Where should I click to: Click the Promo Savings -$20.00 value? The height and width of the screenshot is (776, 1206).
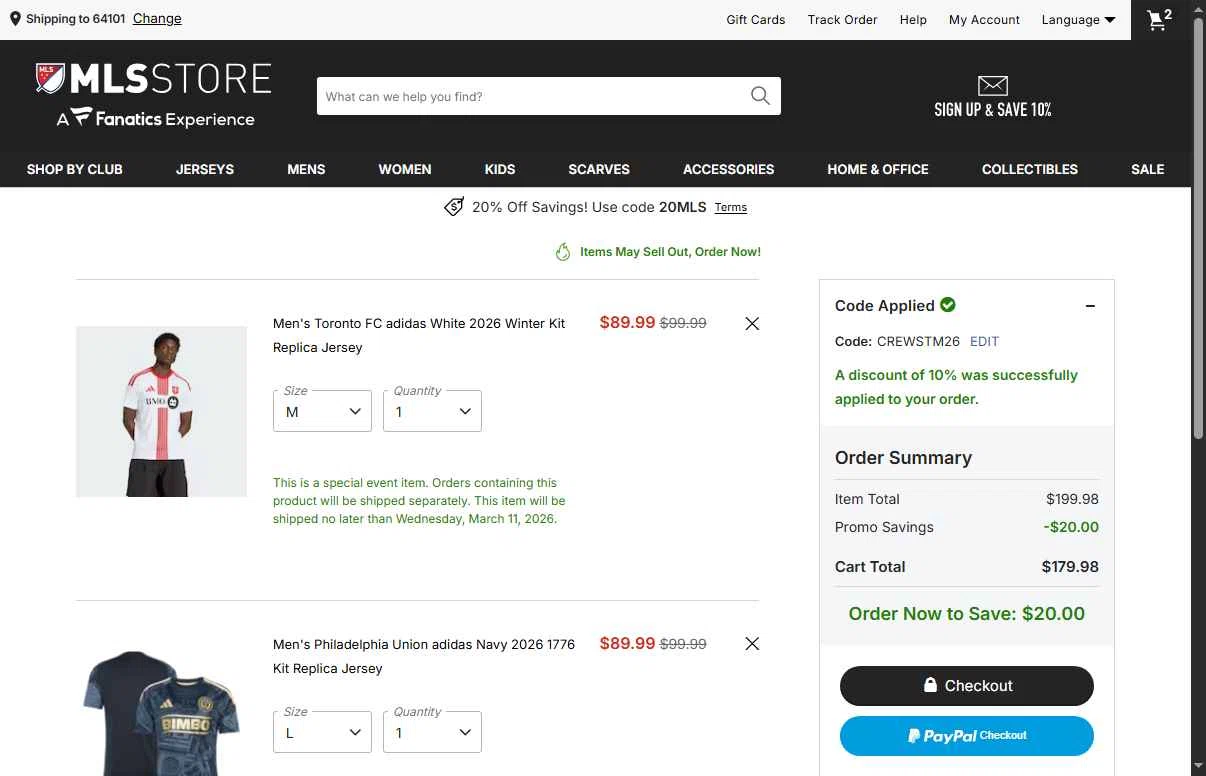pyautogui.click(x=1071, y=527)
